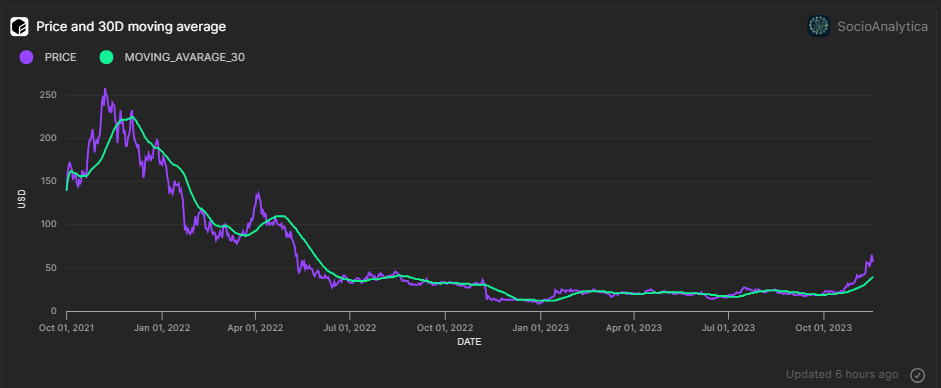Click the green MOVING_AVARAGE_30 legend dot
Image resolution: width=941 pixels, height=388 pixels.
pyautogui.click(x=106, y=58)
